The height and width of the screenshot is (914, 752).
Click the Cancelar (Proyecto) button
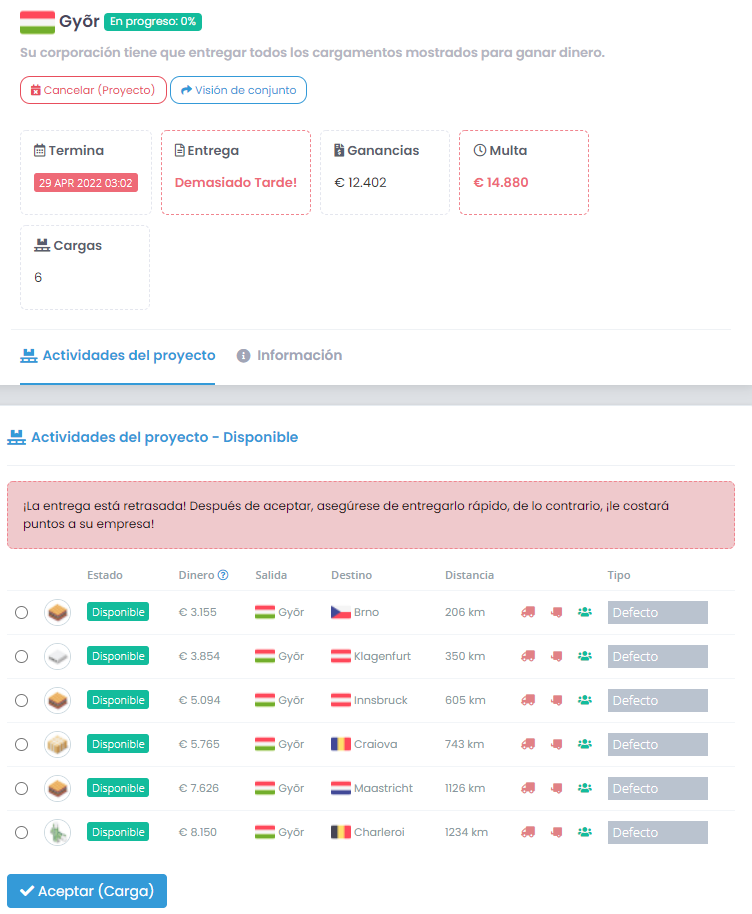click(93, 90)
